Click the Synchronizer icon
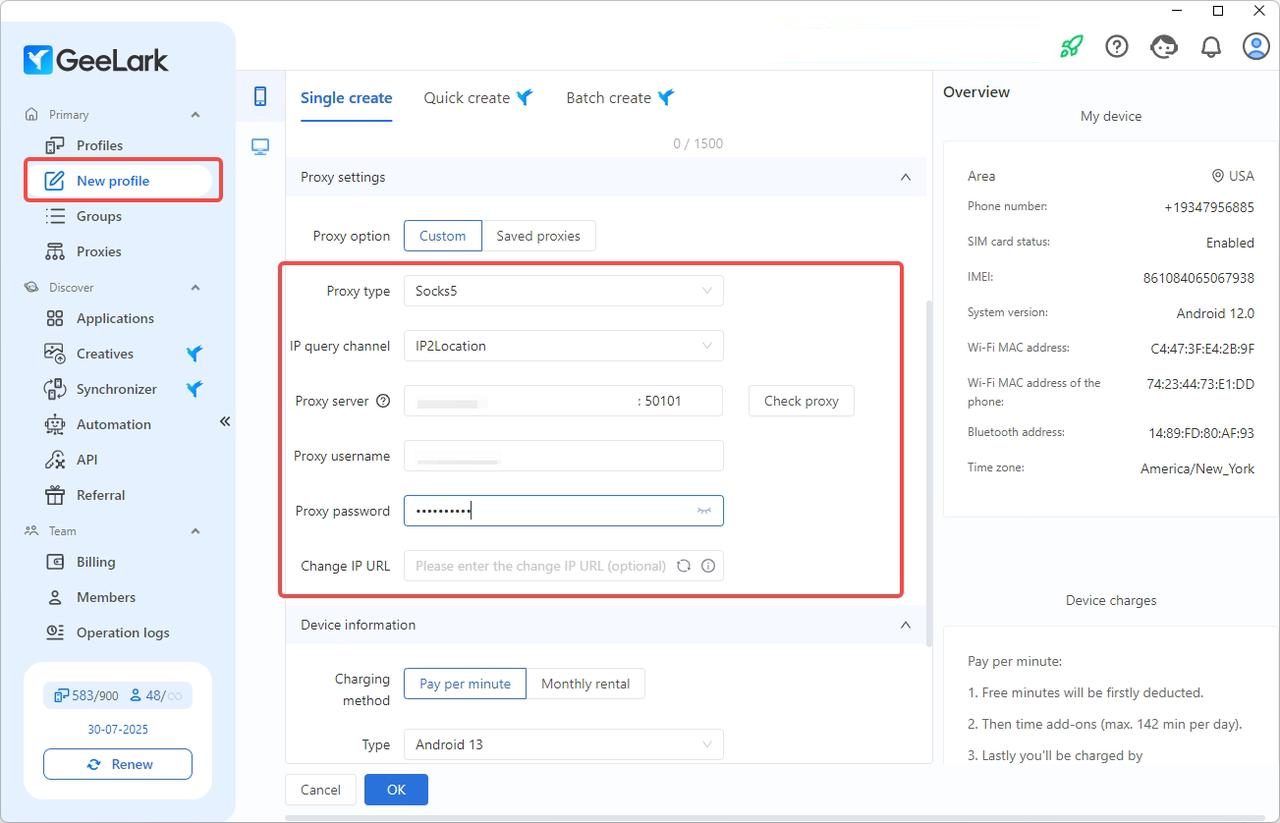The image size is (1280, 823). (55, 389)
